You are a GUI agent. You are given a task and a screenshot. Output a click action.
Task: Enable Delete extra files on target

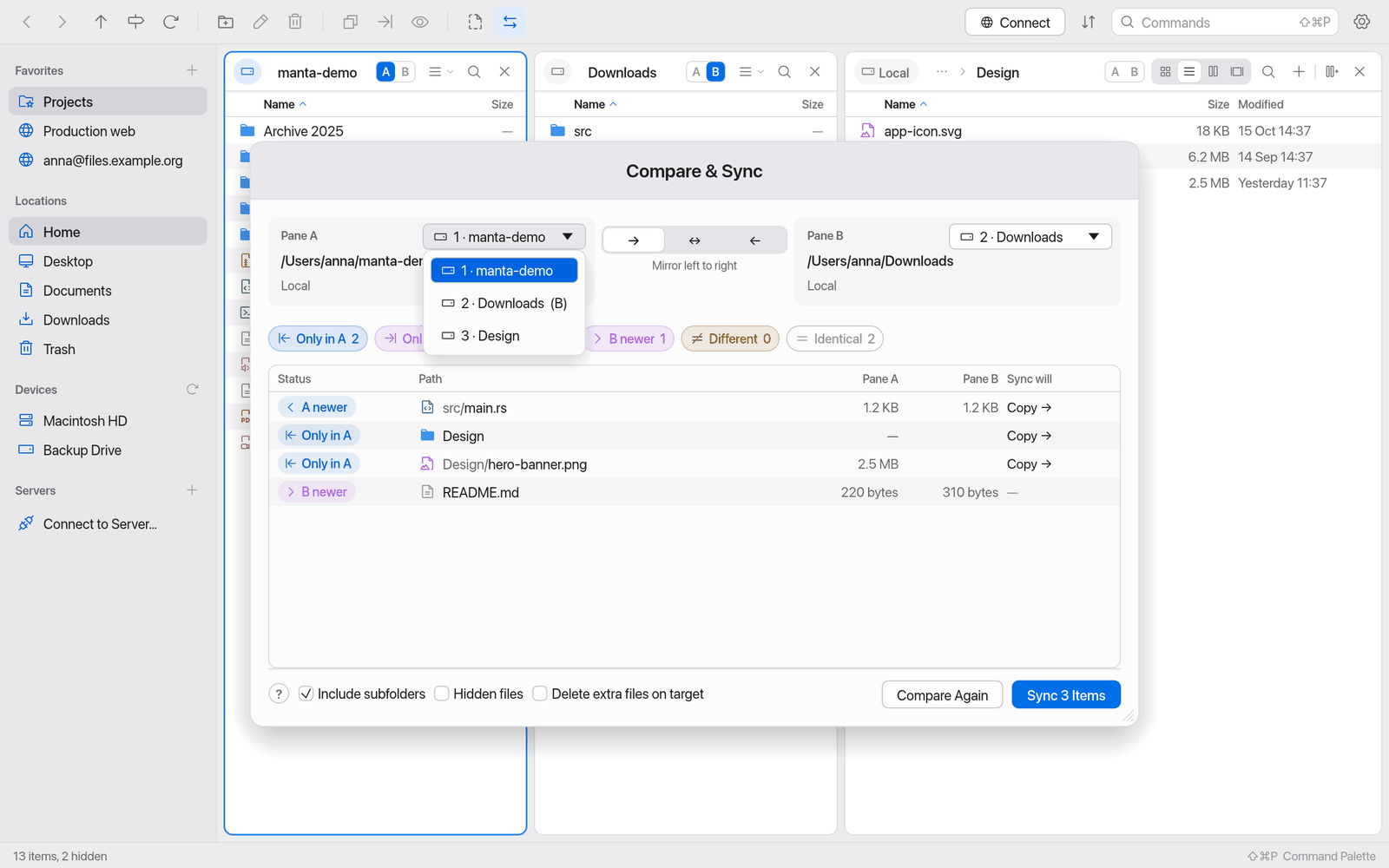point(540,694)
